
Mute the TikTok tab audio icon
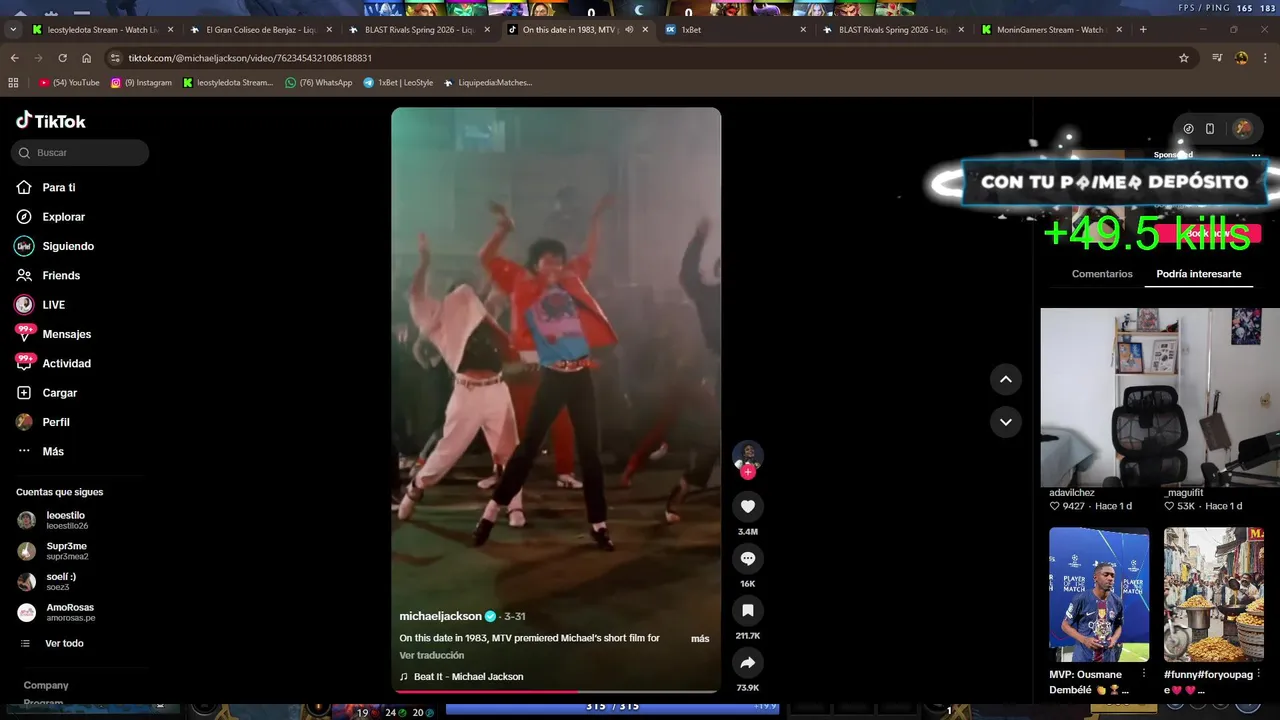pos(629,30)
